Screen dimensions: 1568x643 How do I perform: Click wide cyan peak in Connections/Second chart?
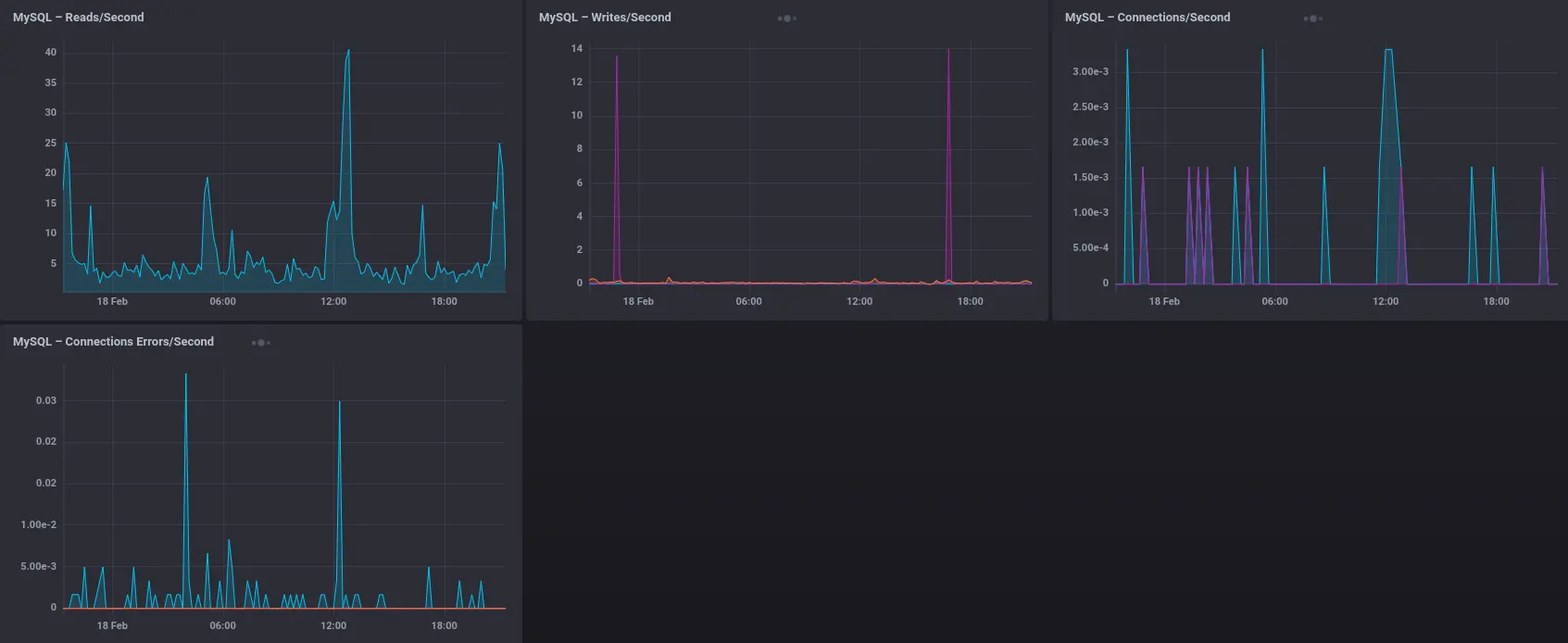tap(1388, 52)
